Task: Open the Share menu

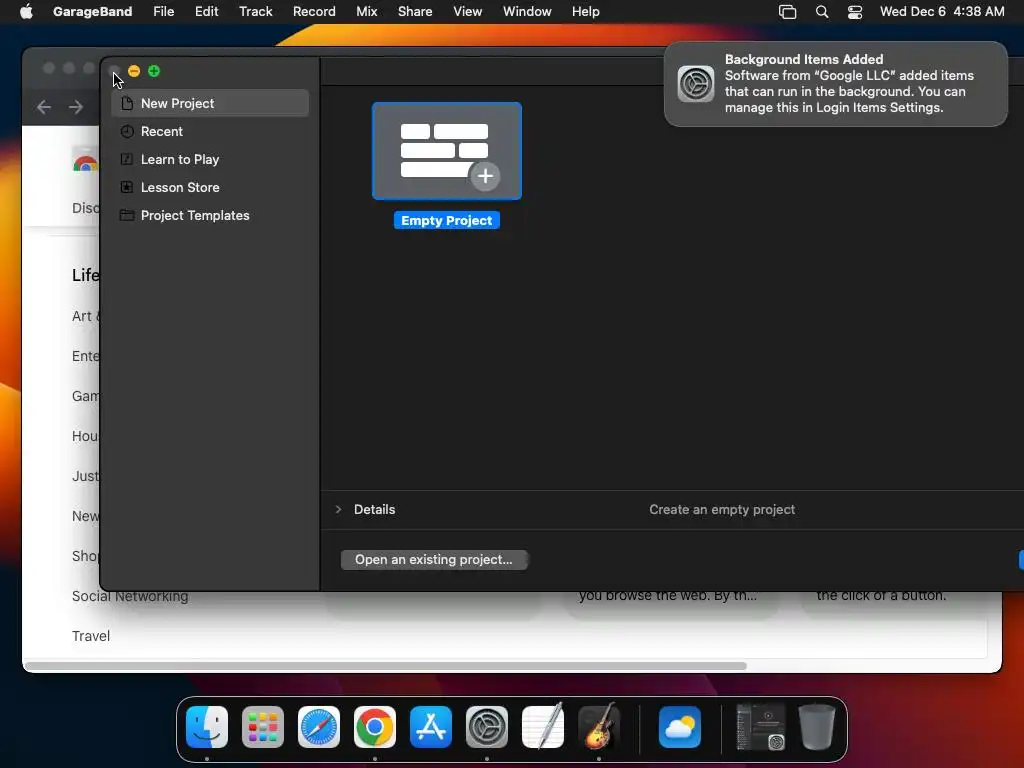Action: (x=415, y=11)
